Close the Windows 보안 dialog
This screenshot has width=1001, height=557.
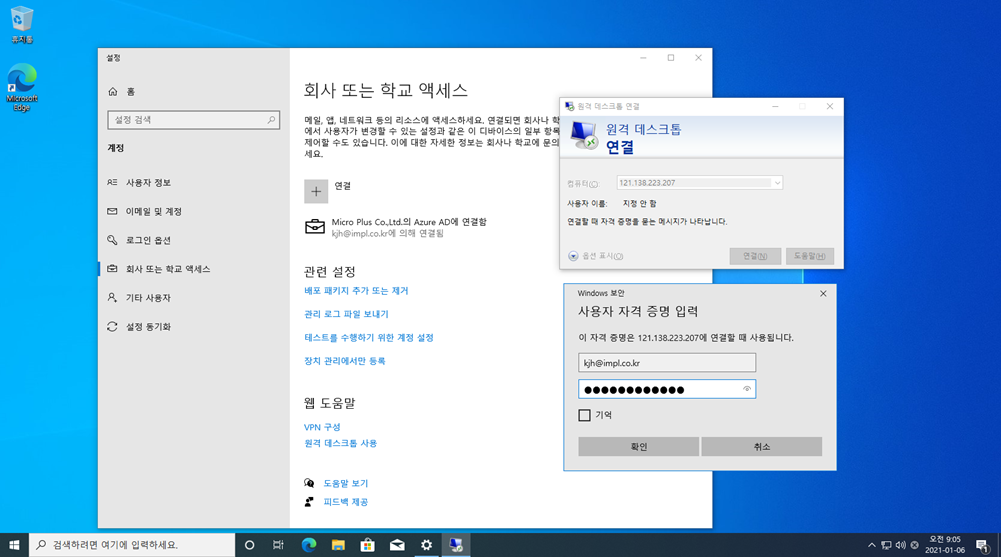[823, 293]
